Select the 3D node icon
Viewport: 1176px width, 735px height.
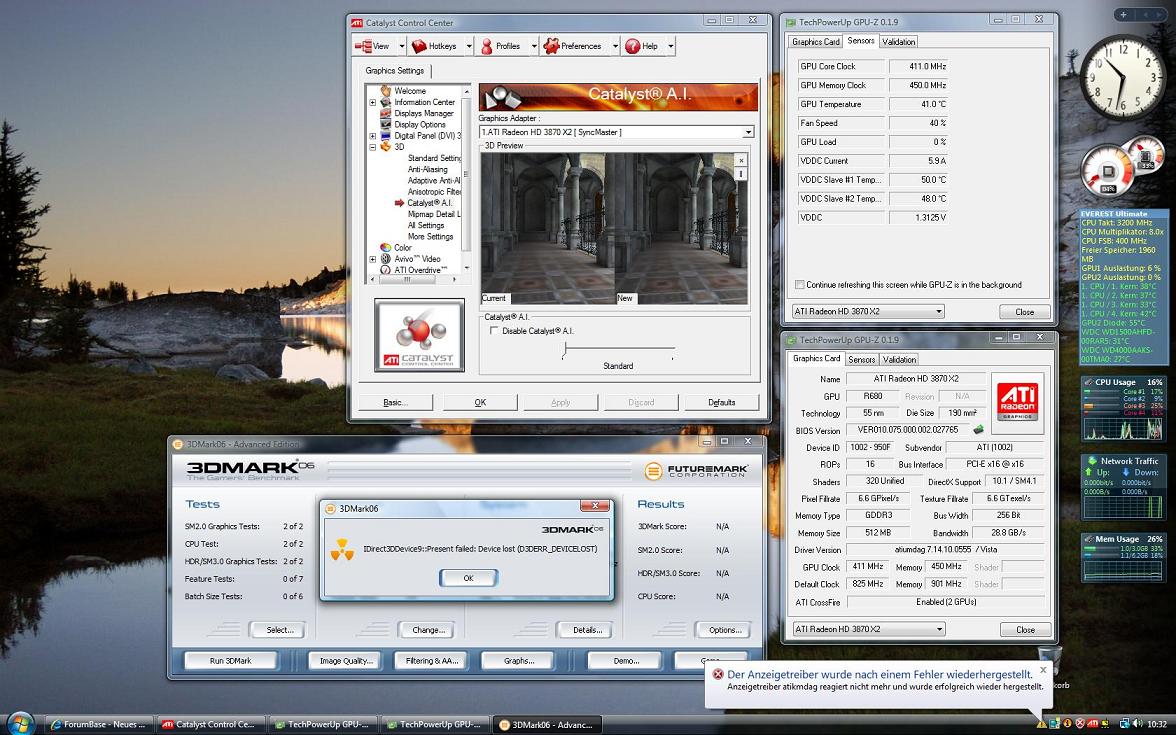(x=386, y=147)
